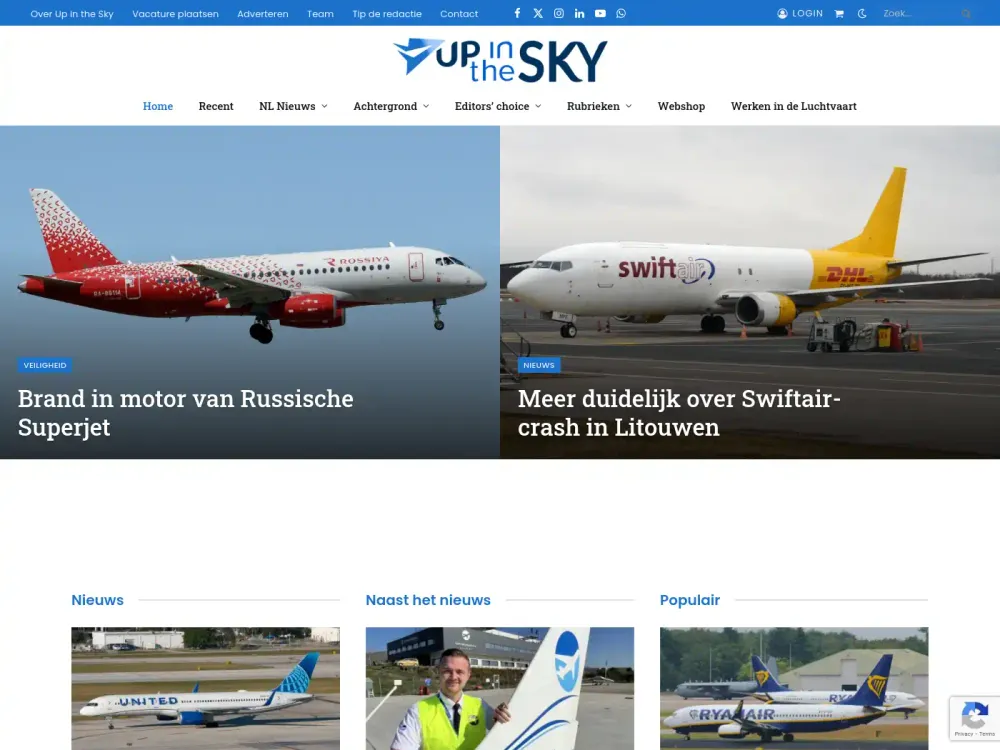
Task: Expand the Editors' choice dropdown
Action: (498, 106)
